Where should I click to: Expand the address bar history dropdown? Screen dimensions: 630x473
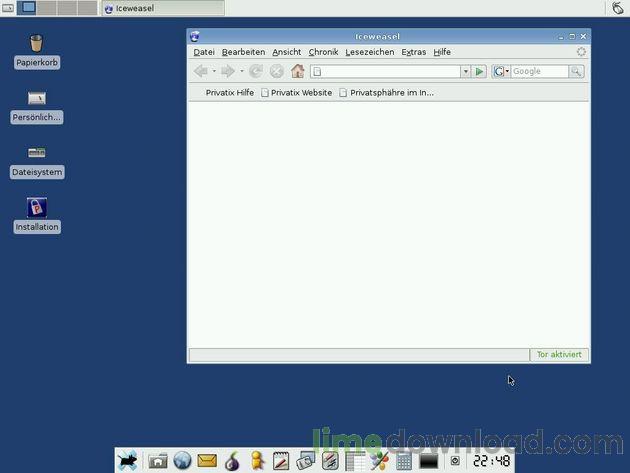pyautogui.click(x=465, y=71)
